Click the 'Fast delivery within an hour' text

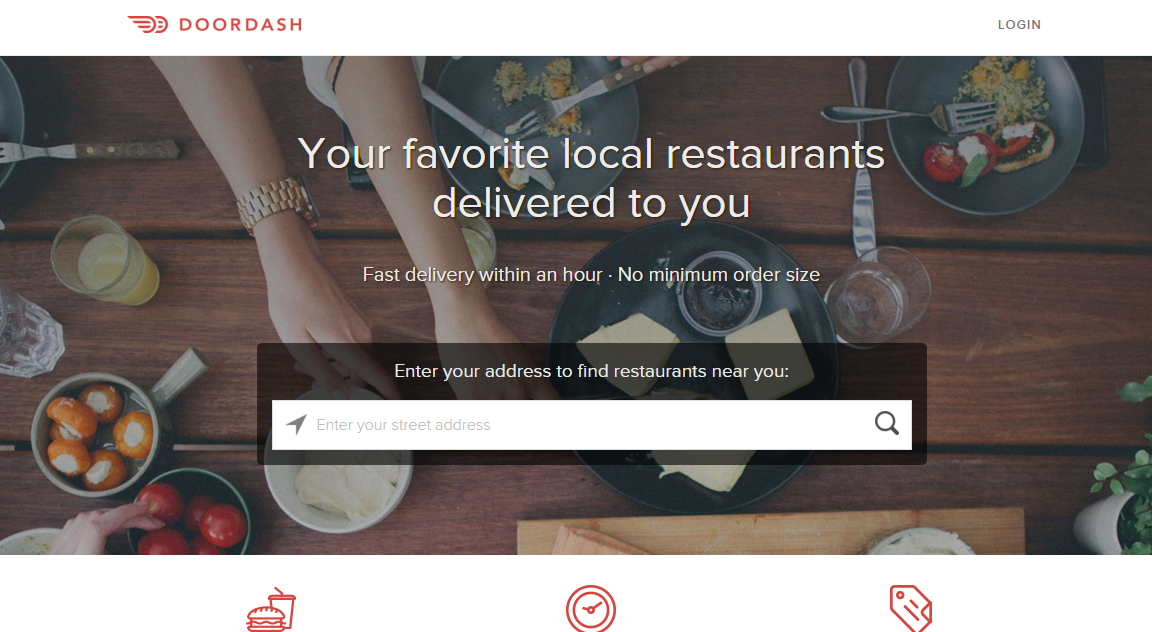483,275
